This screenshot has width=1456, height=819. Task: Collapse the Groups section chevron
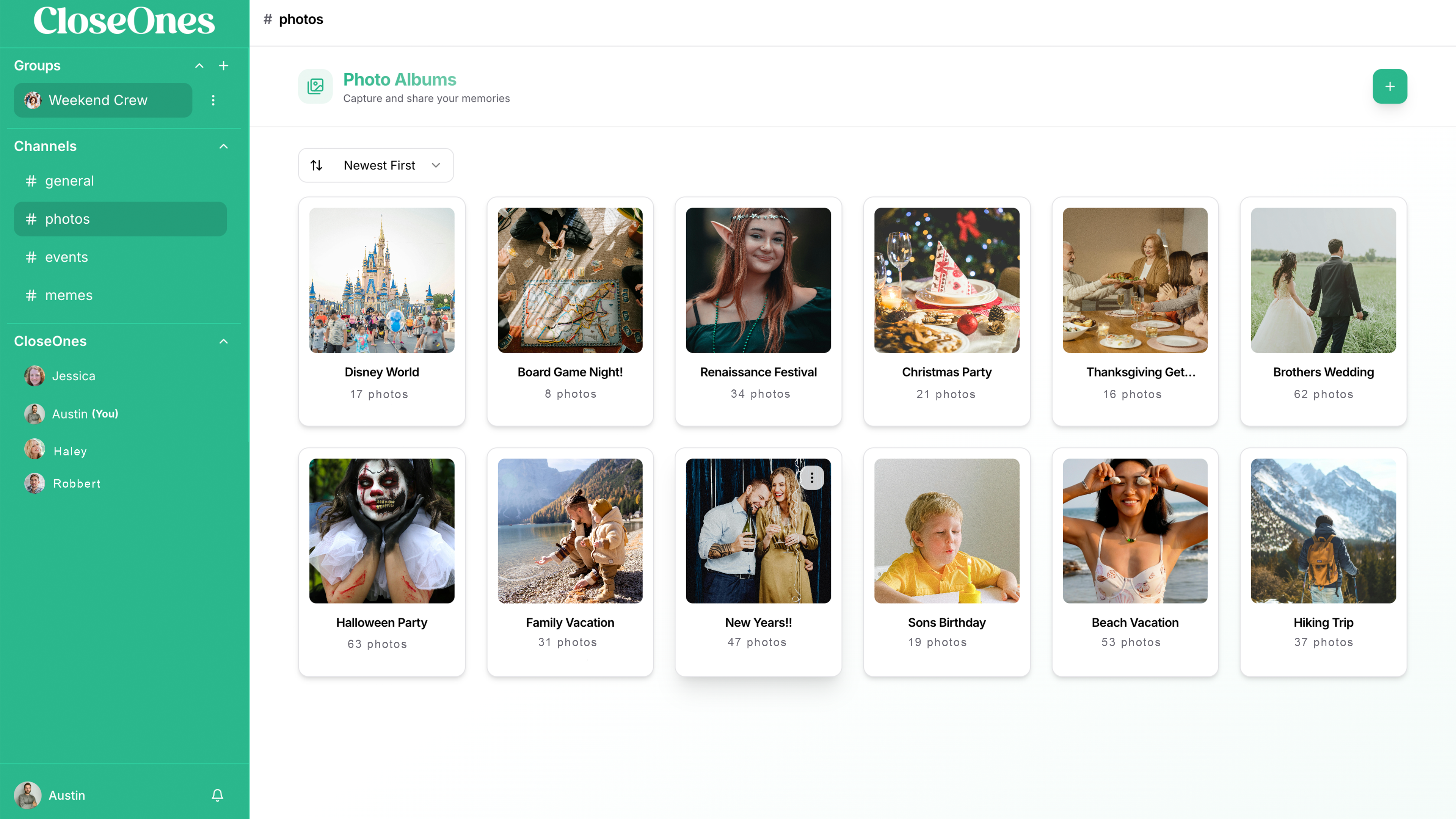pyautogui.click(x=199, y=66)
